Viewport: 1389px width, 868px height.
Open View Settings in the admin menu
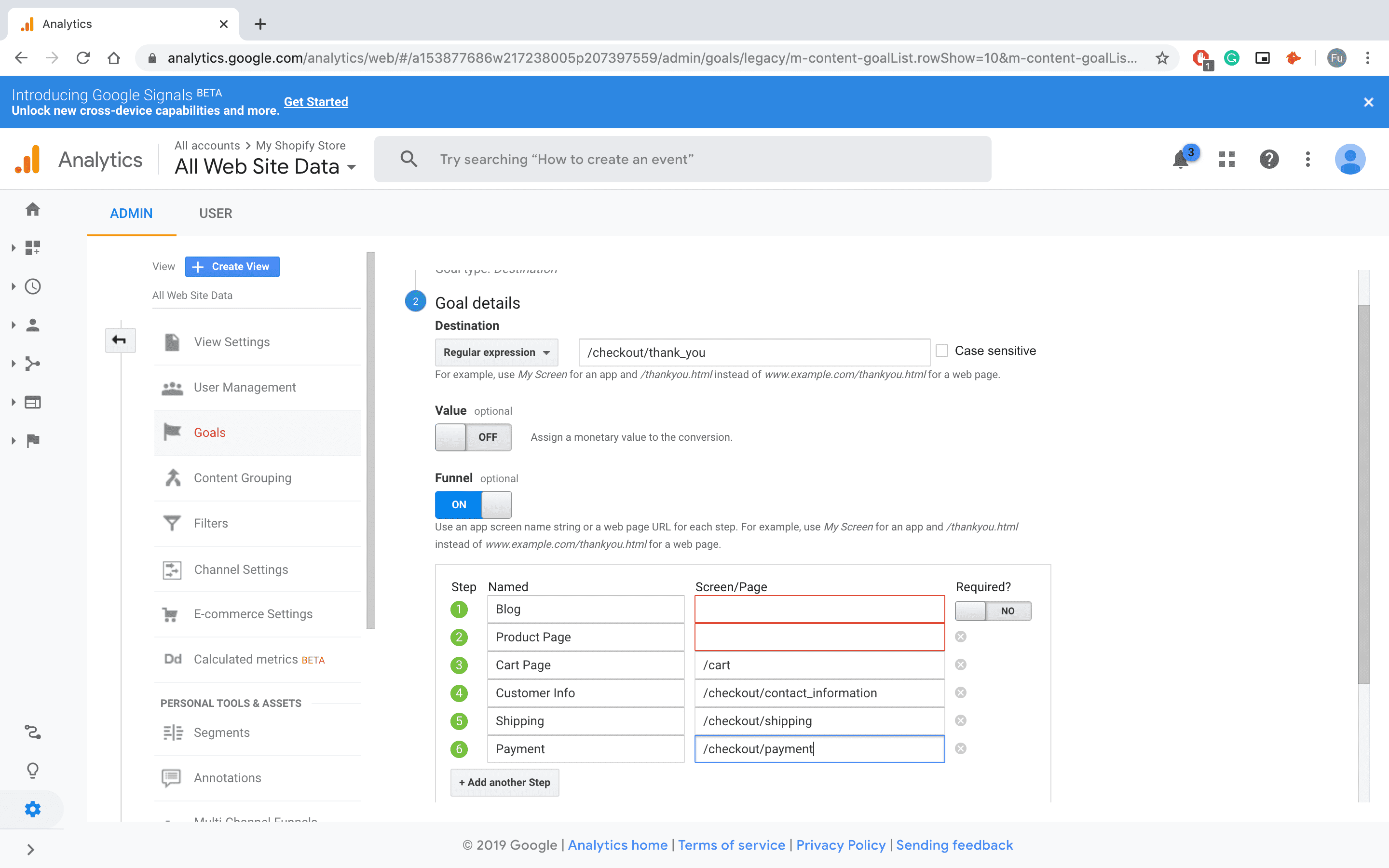tap(257, 342)
